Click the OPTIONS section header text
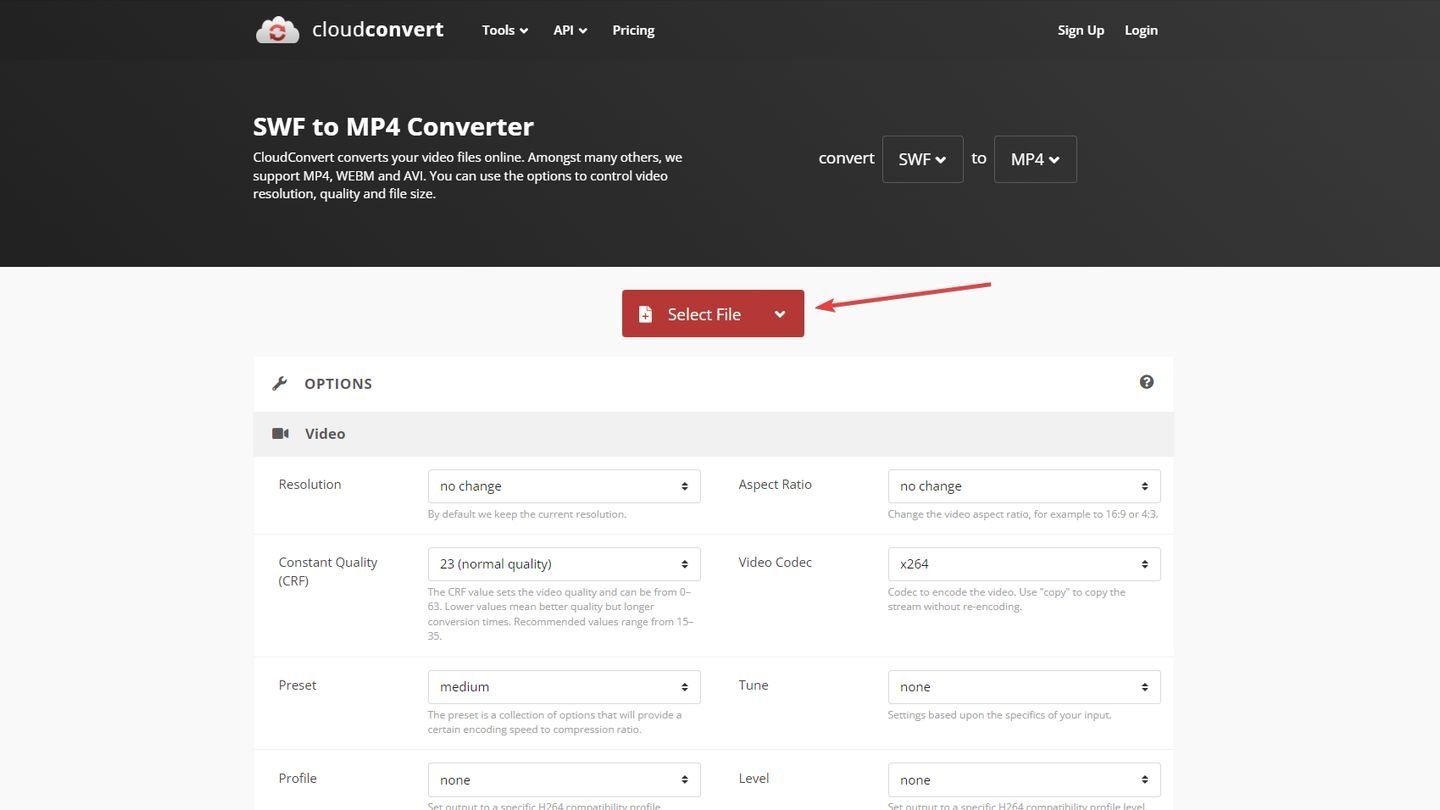 coord(338,383)
